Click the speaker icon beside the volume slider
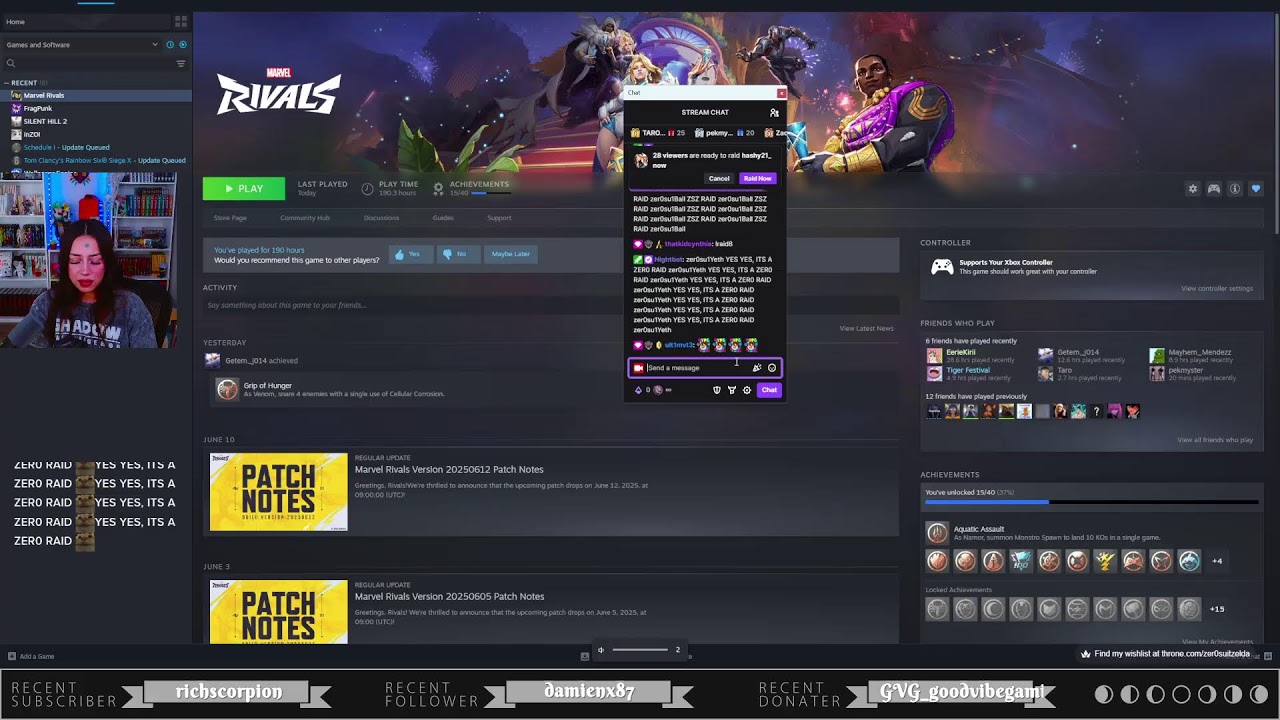 point(601,650)
